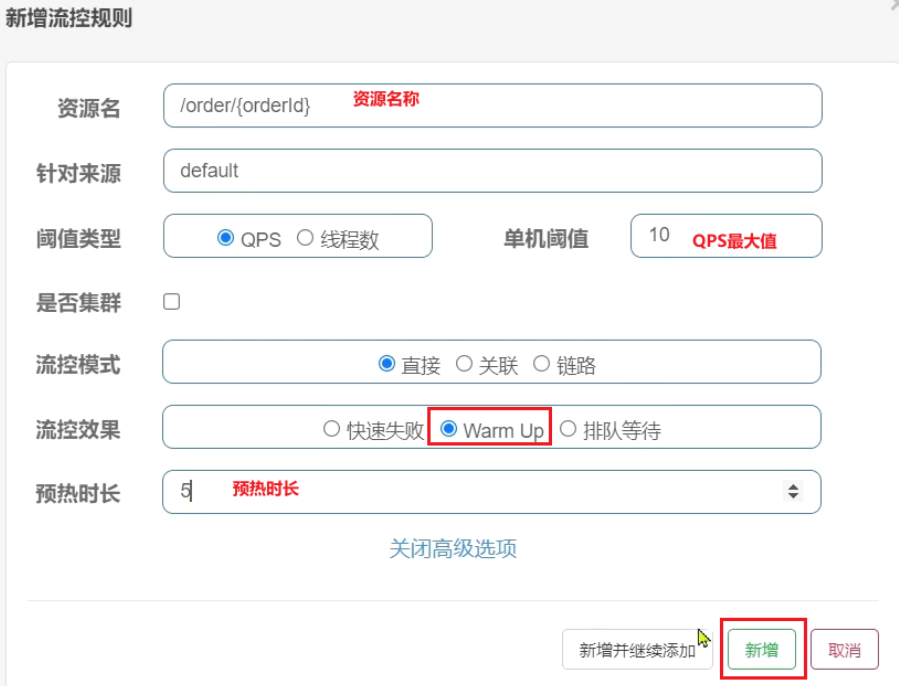The height and width of the screenshot is (686, 899).
Task: Click the 预热时长 spinner arrows
Action: pyautogui.click(x=794, y=492)
